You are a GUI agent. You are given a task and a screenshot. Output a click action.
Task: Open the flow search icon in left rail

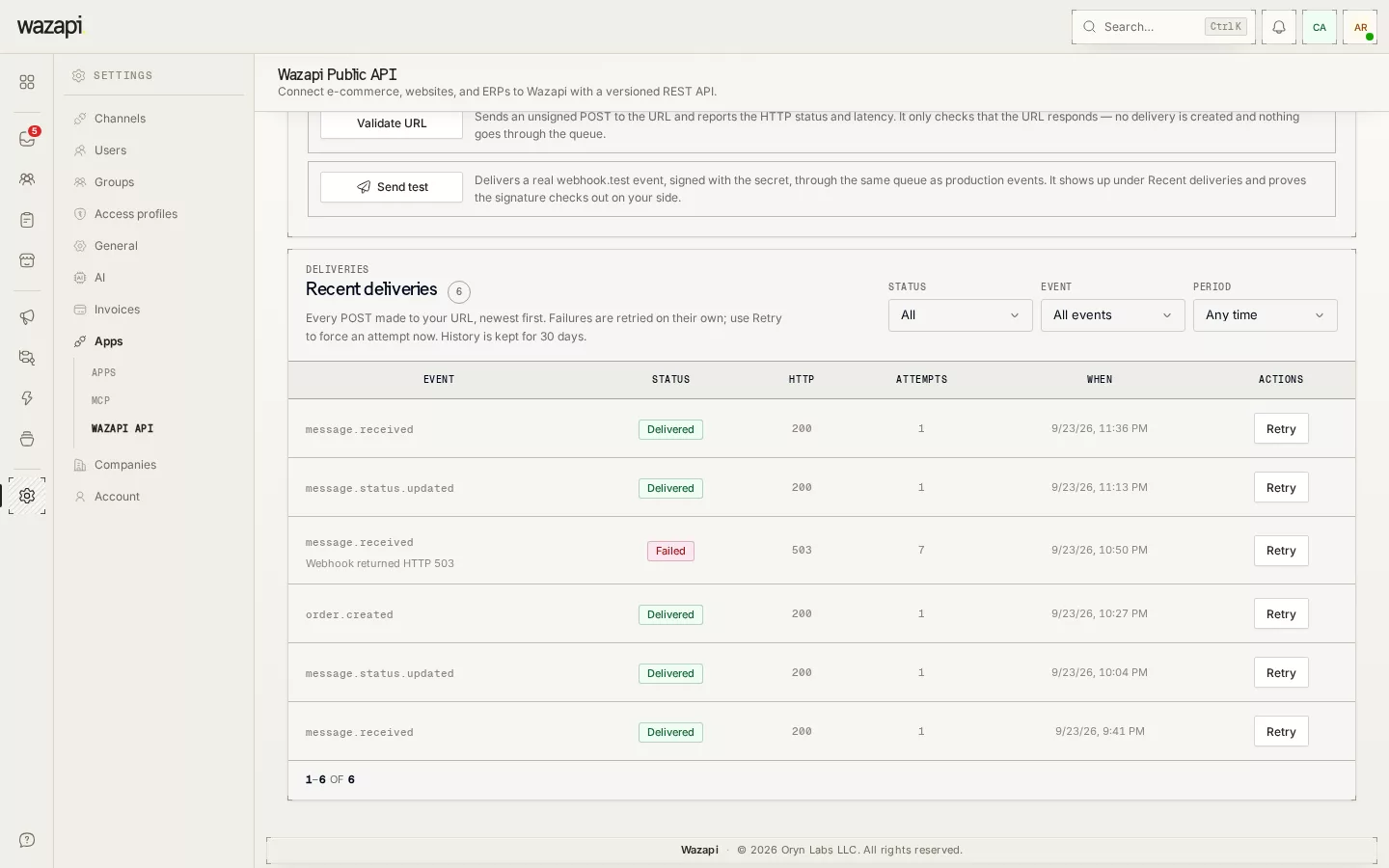click(x=27, y=358)
